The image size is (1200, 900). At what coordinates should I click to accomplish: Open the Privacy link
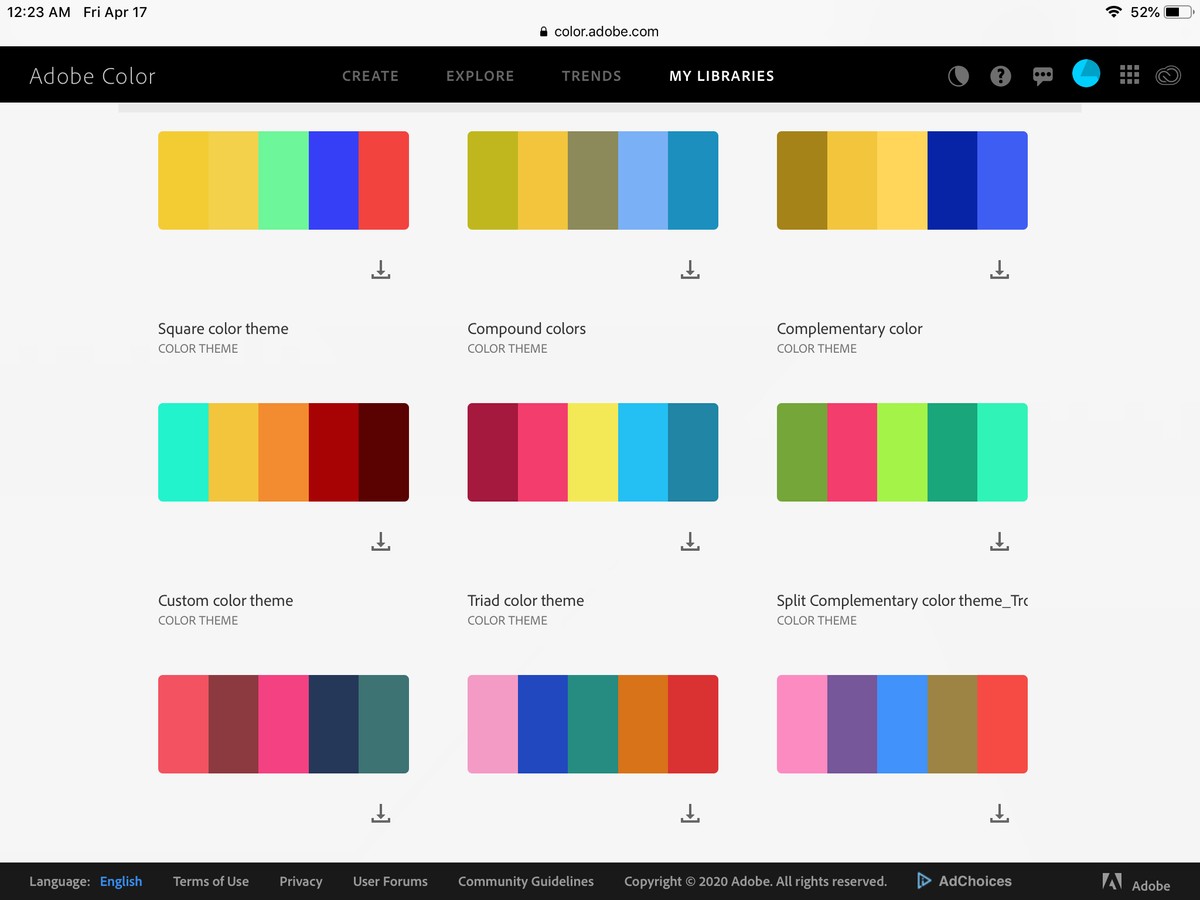[301, 881]
